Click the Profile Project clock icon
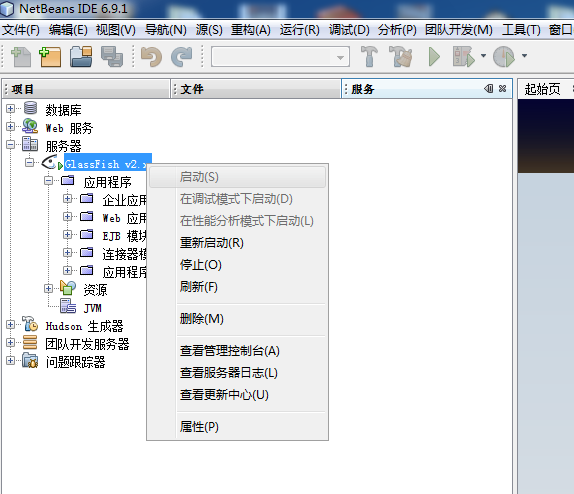Screen dimensions: 574x494 pyautogui.click(x=504, y=56)
